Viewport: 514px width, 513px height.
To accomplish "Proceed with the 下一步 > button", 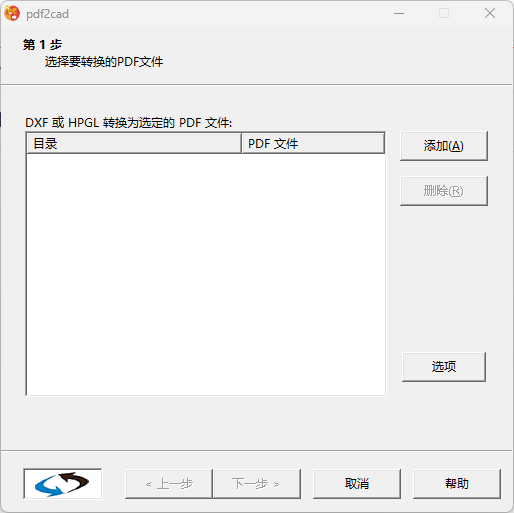I will pos(257,484).
